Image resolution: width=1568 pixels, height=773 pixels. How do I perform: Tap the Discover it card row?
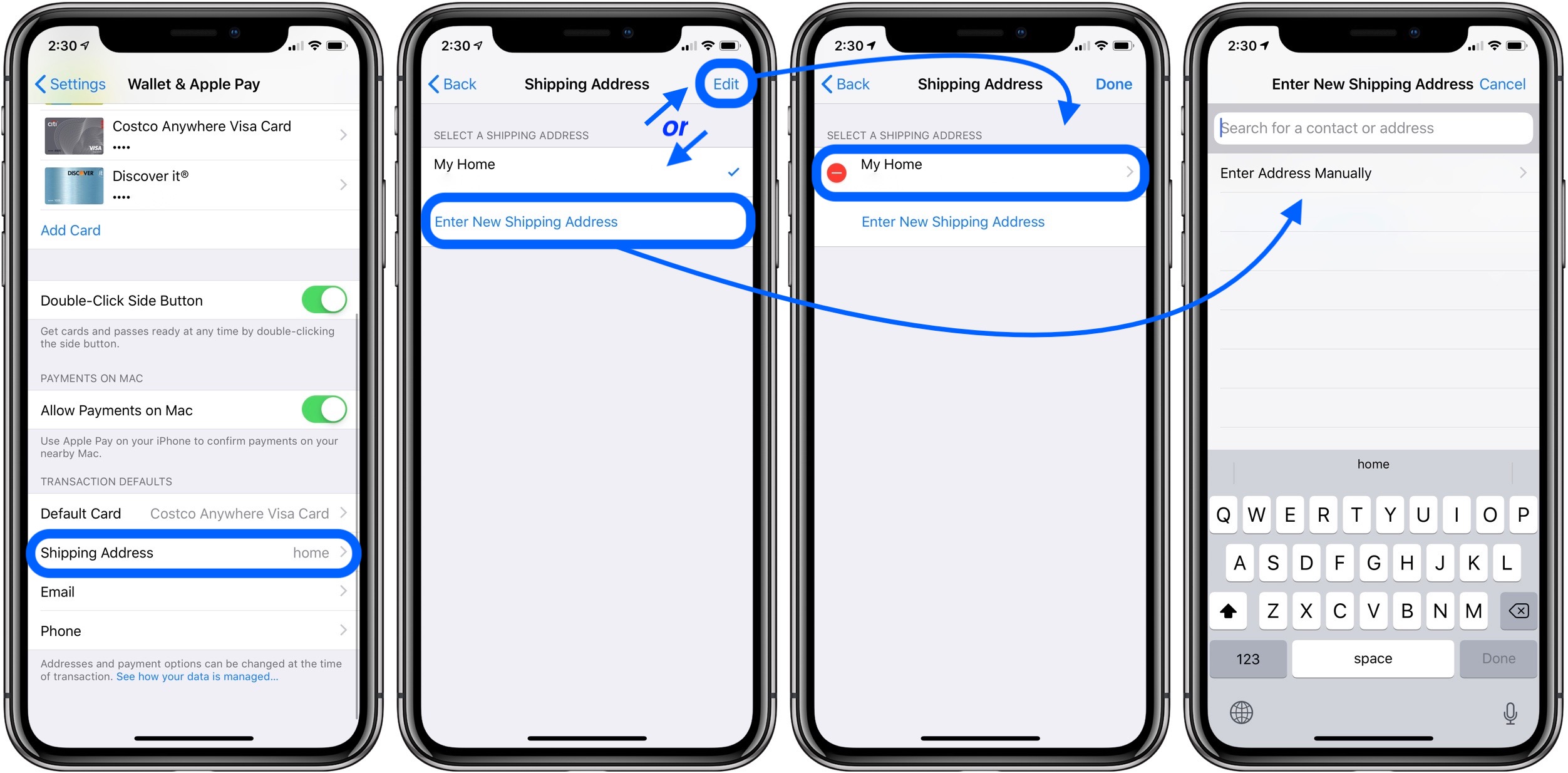tap(196, 183)
